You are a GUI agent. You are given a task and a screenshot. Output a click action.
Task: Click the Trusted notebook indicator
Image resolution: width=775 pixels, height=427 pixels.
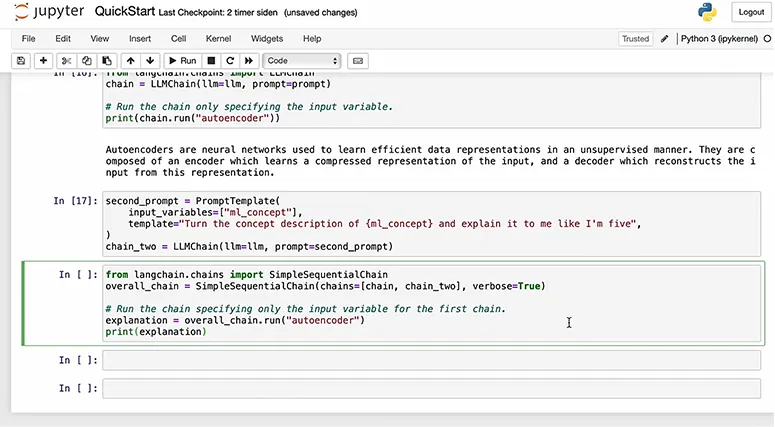click(635, 39)
